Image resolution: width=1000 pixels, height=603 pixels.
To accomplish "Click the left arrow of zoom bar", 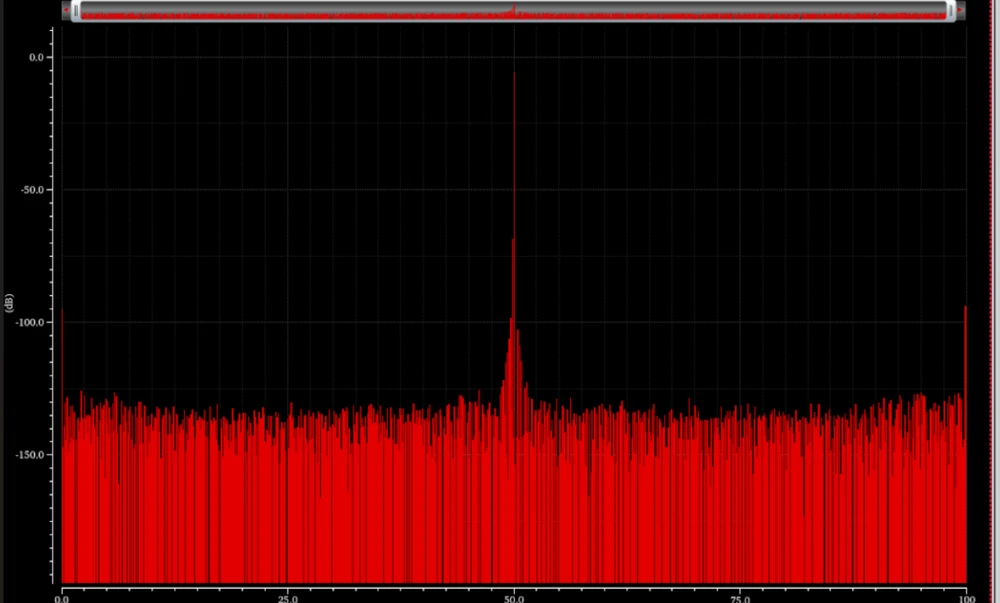I will [x=66, y=10].
